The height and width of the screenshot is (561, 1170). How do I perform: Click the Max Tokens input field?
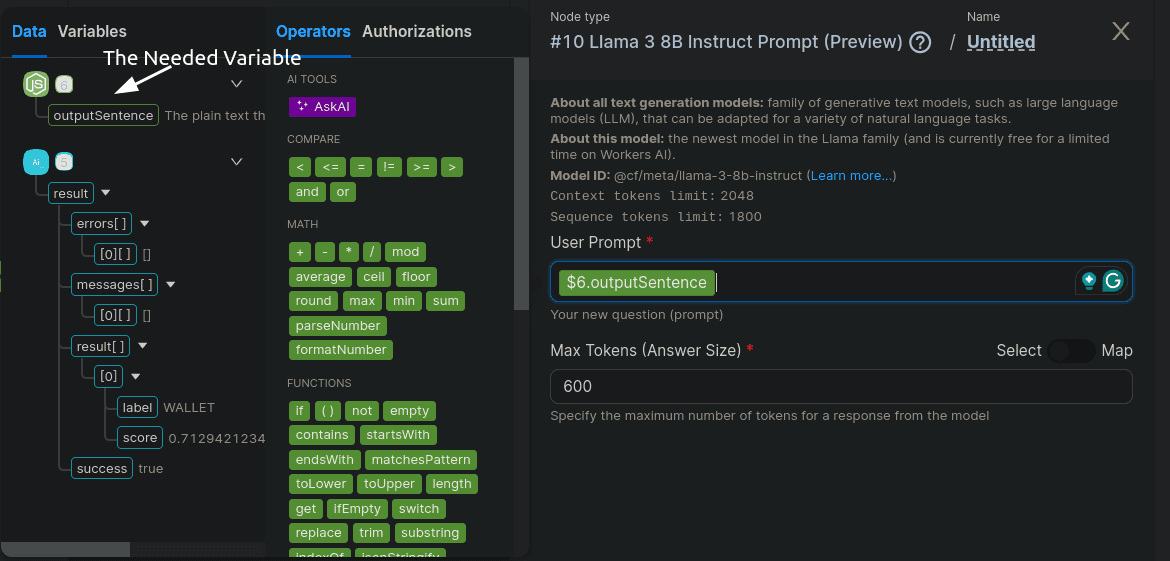coord(840,387)
